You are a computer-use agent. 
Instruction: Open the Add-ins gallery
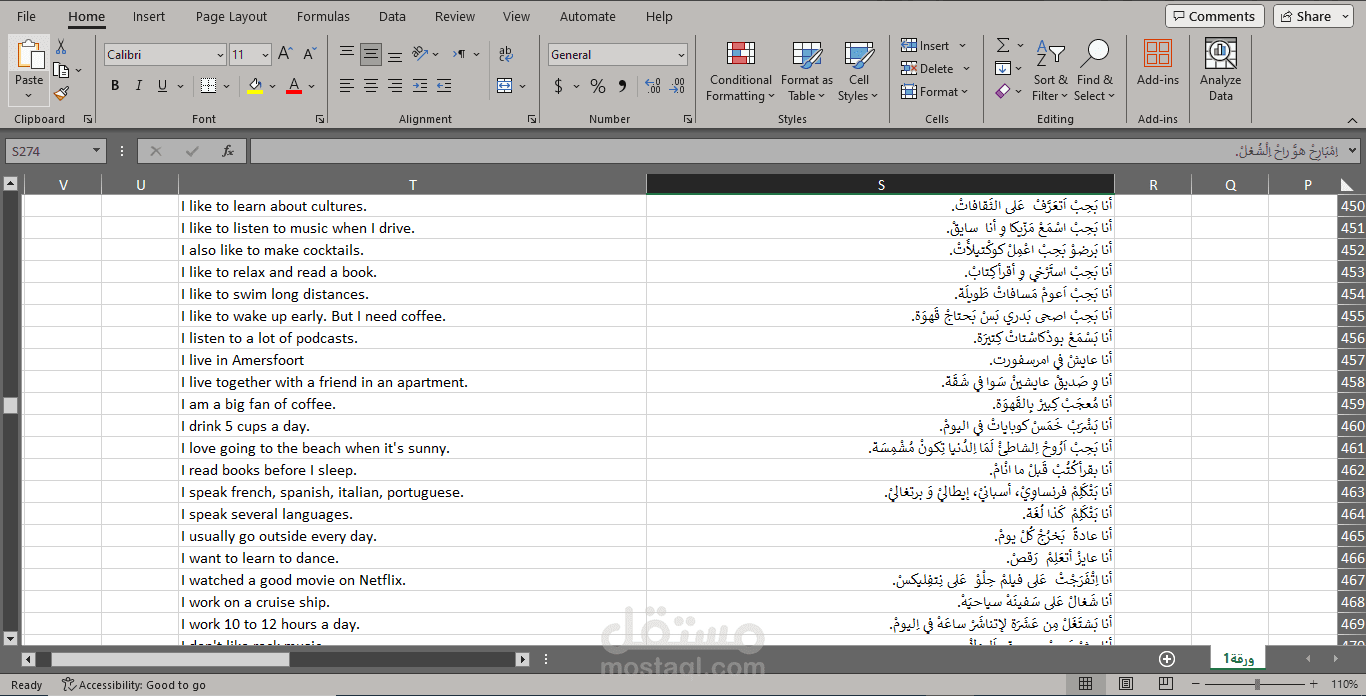(x=1158, y=62)
